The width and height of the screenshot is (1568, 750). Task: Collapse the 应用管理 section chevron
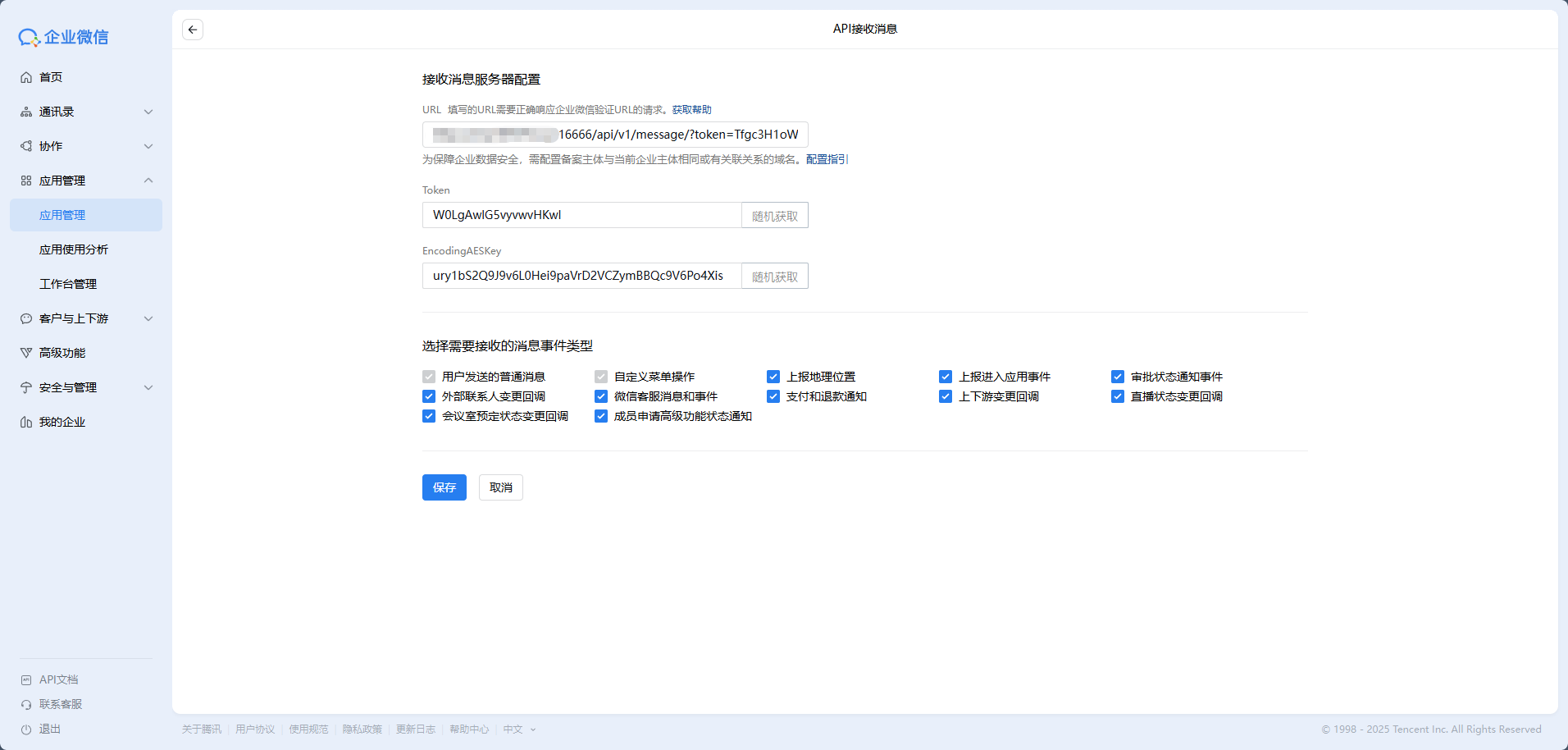coord(148,181)
